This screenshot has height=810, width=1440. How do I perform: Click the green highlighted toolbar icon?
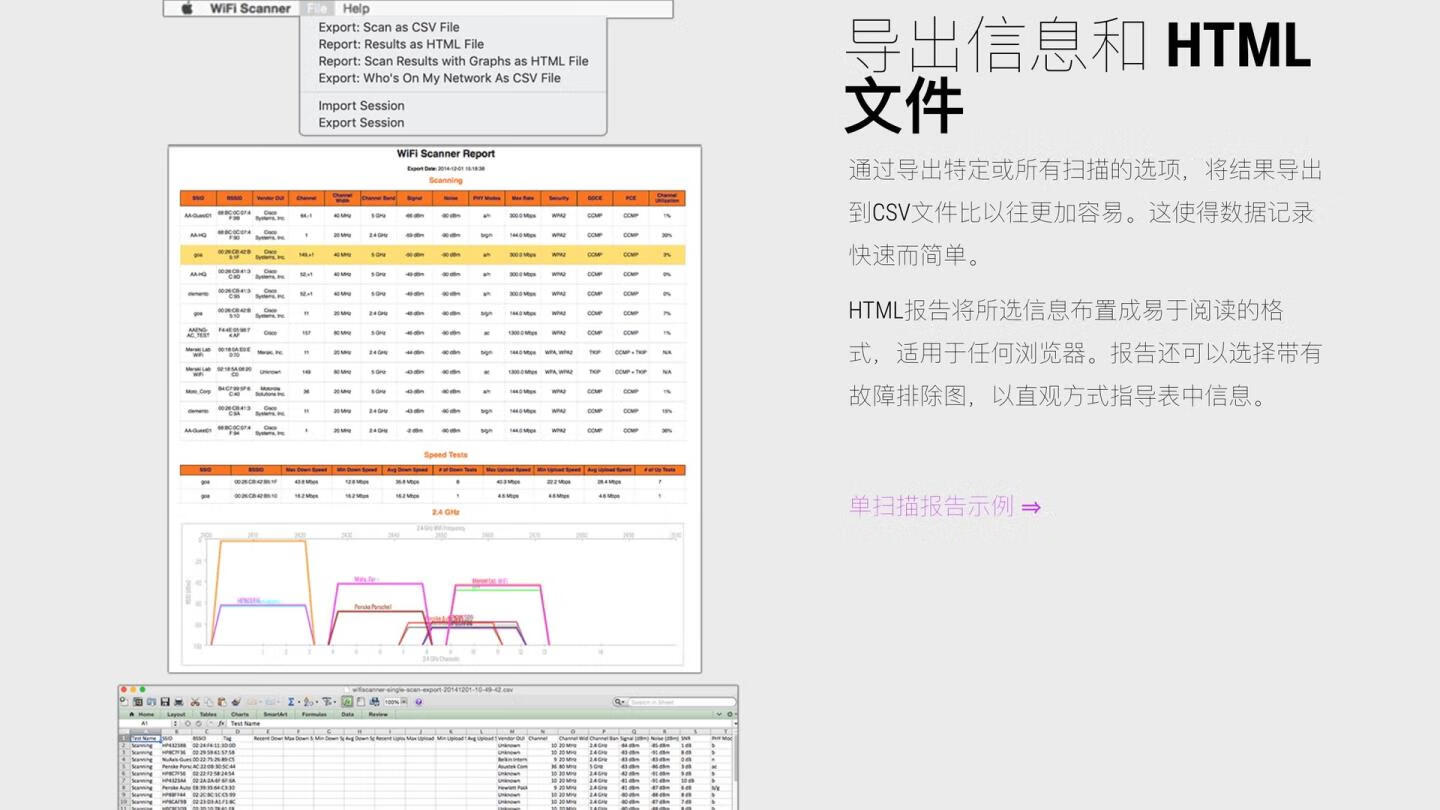(347, 702)
